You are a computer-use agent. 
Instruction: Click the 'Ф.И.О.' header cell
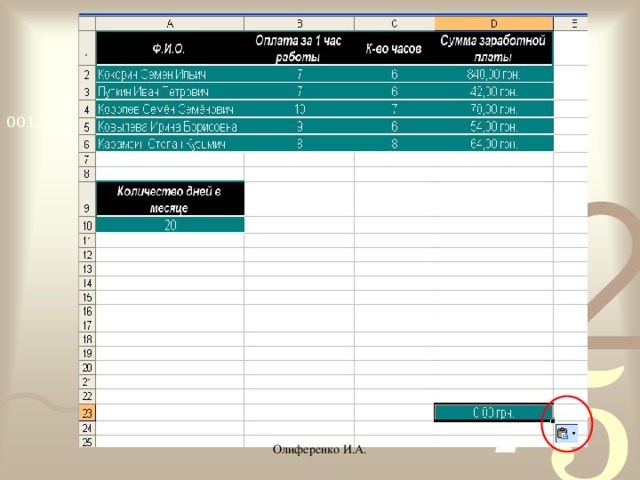coord(170,48)
